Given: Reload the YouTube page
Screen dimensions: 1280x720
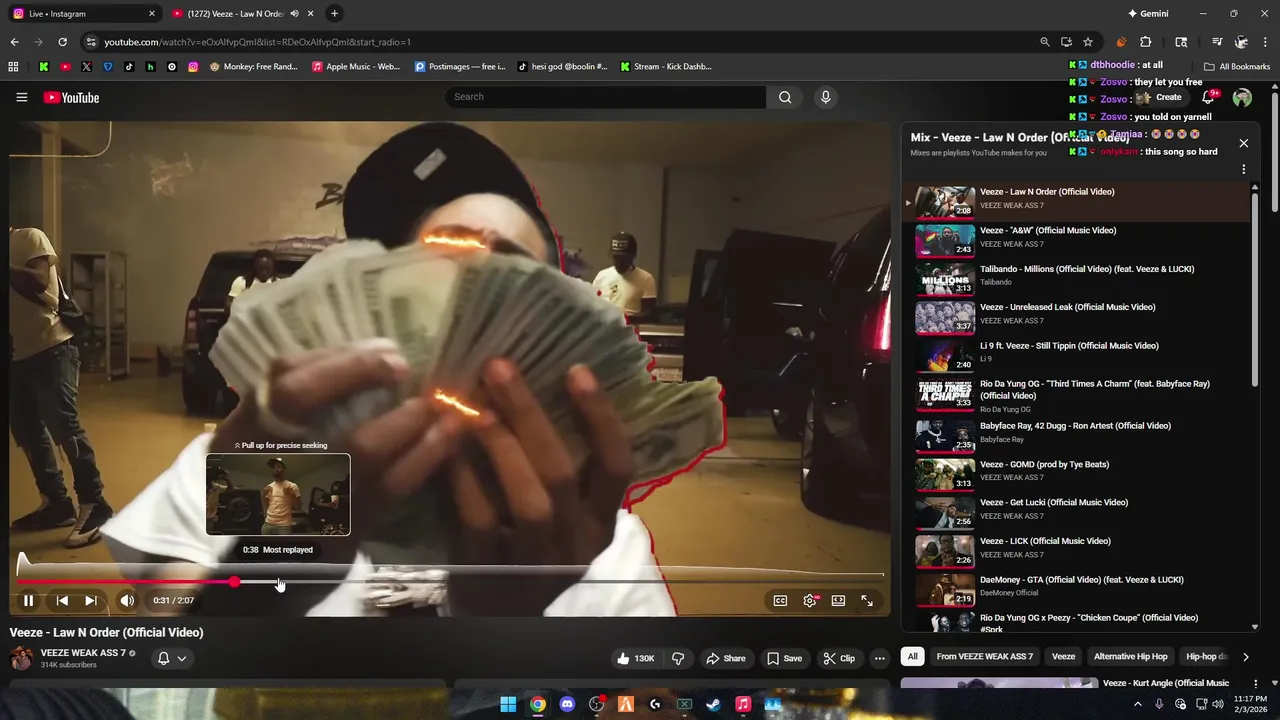Looking at the screenshot, I should click(x=62, y=42).
